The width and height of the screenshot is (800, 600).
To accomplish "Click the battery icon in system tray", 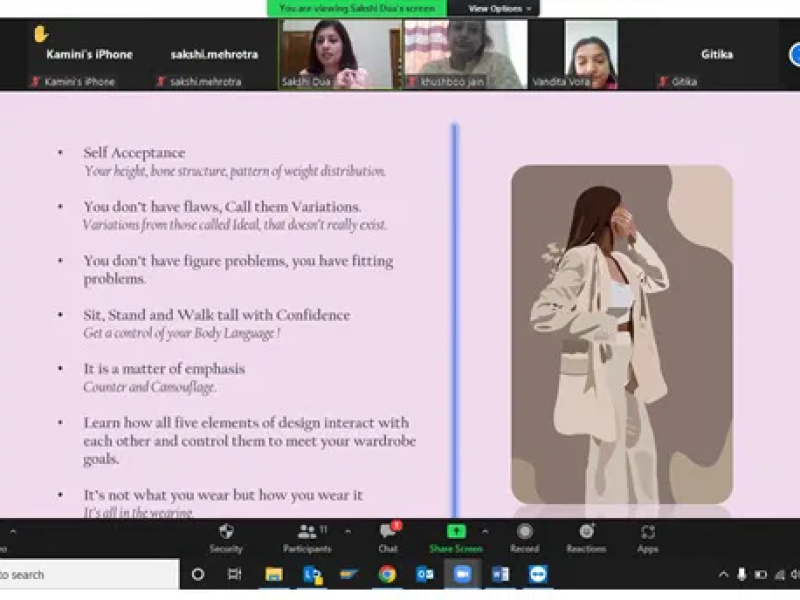I will click(760, 575).
